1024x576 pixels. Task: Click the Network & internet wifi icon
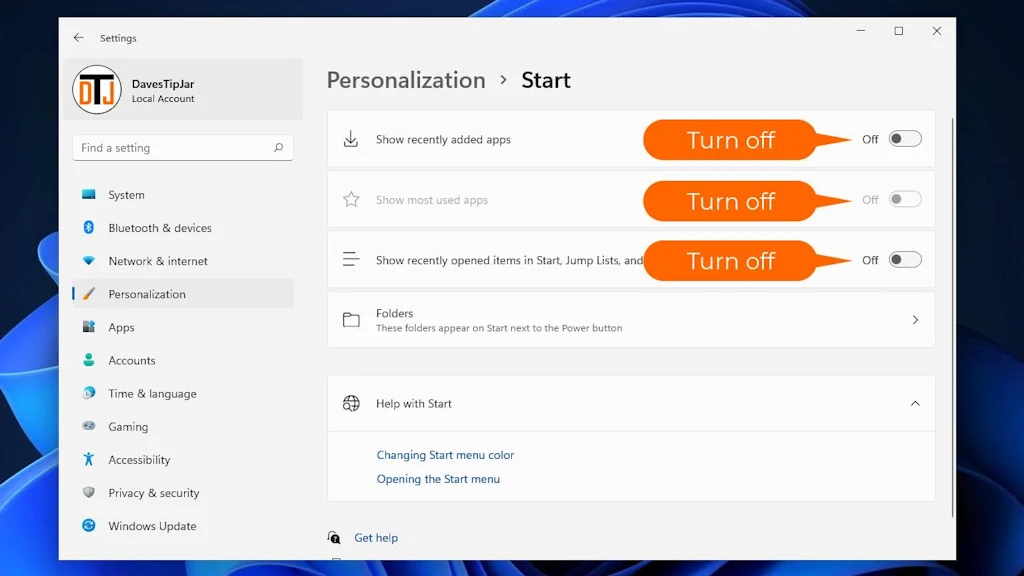(x=89, y=261)
